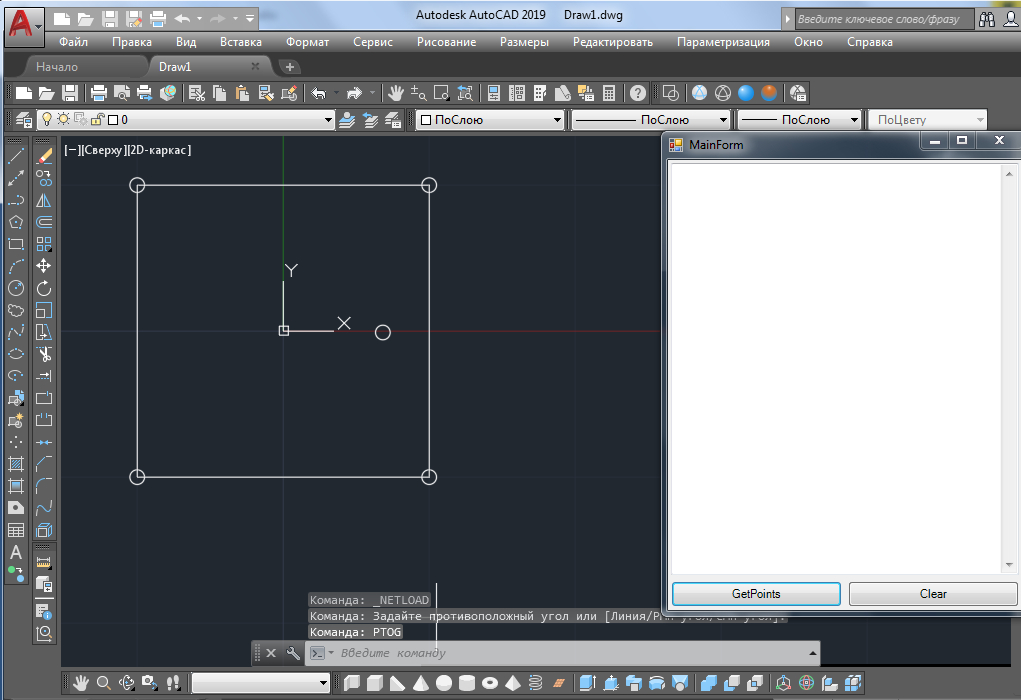Select the Erase tool
This screenshot has width=1021, height=700.
click(44, 156)
